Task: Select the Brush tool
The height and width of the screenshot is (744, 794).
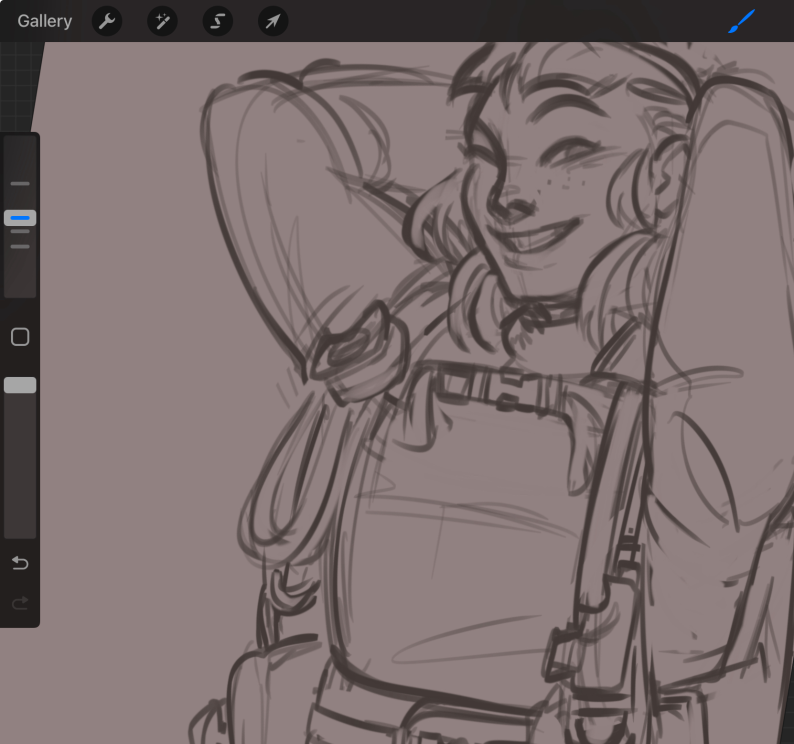Action: coord(742,21)
